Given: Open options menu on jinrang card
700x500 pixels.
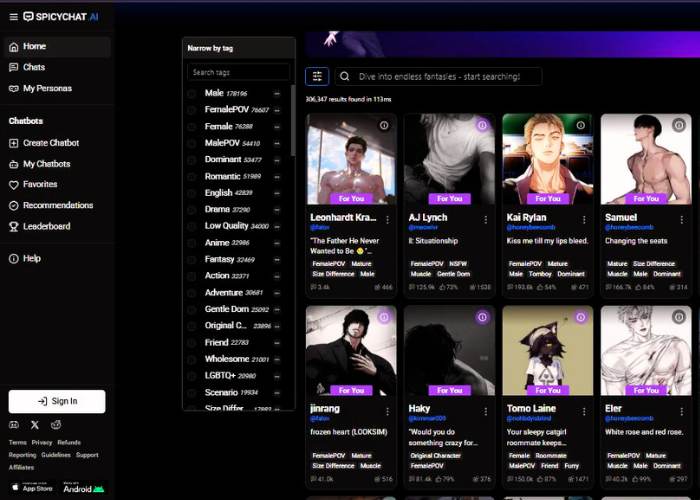Looking at the screenshot, I should pyautogui.click(x=387, y=411).
